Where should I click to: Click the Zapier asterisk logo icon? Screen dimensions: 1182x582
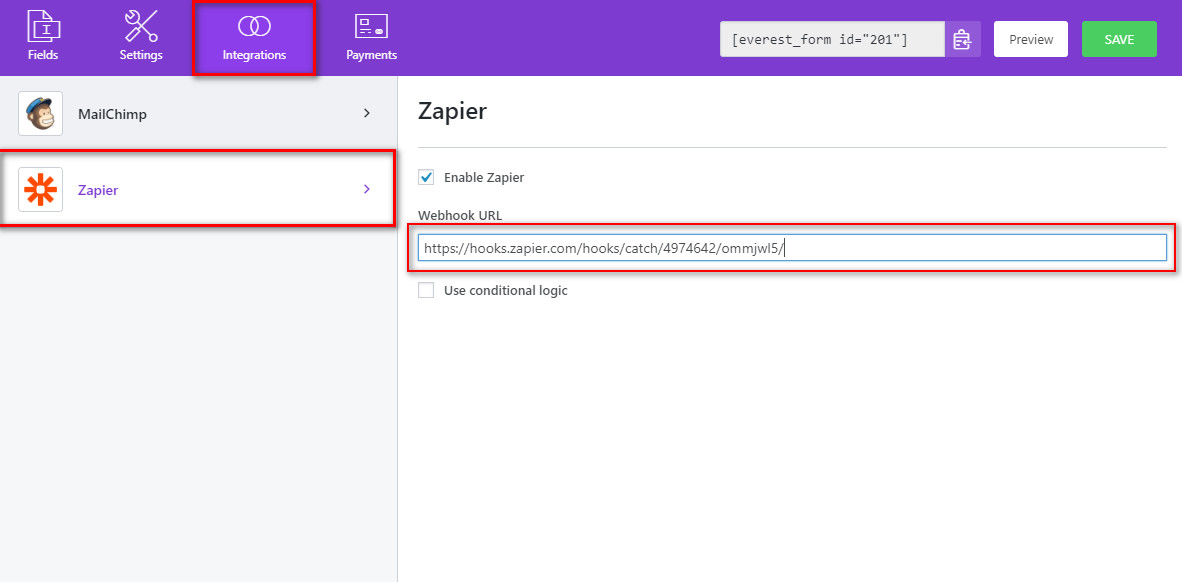tap(41, 189)
